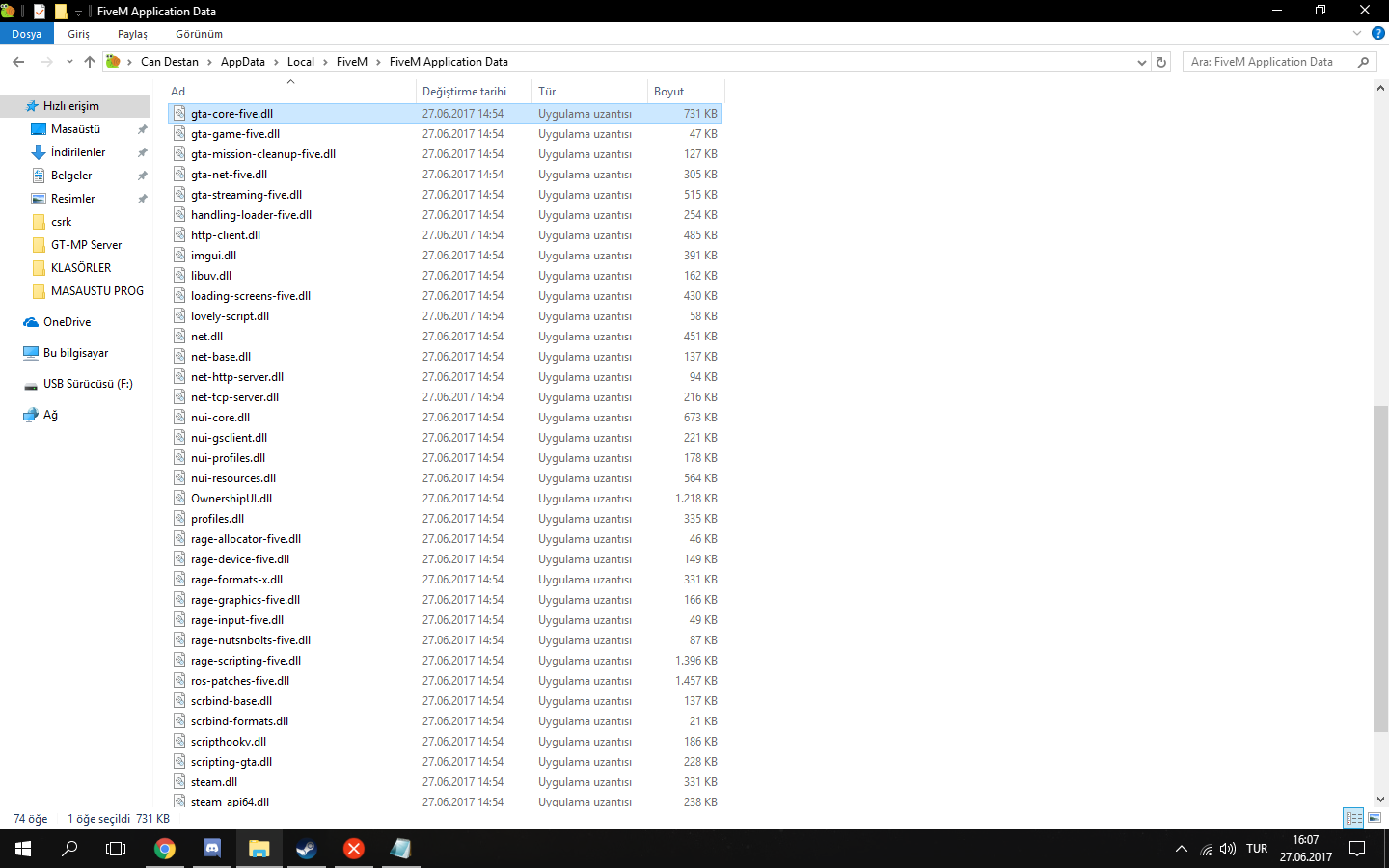Open Quick Access toolbar customize dropdown
The width and height of the screenshot is (1389, 868).
[x=78, y=12]
